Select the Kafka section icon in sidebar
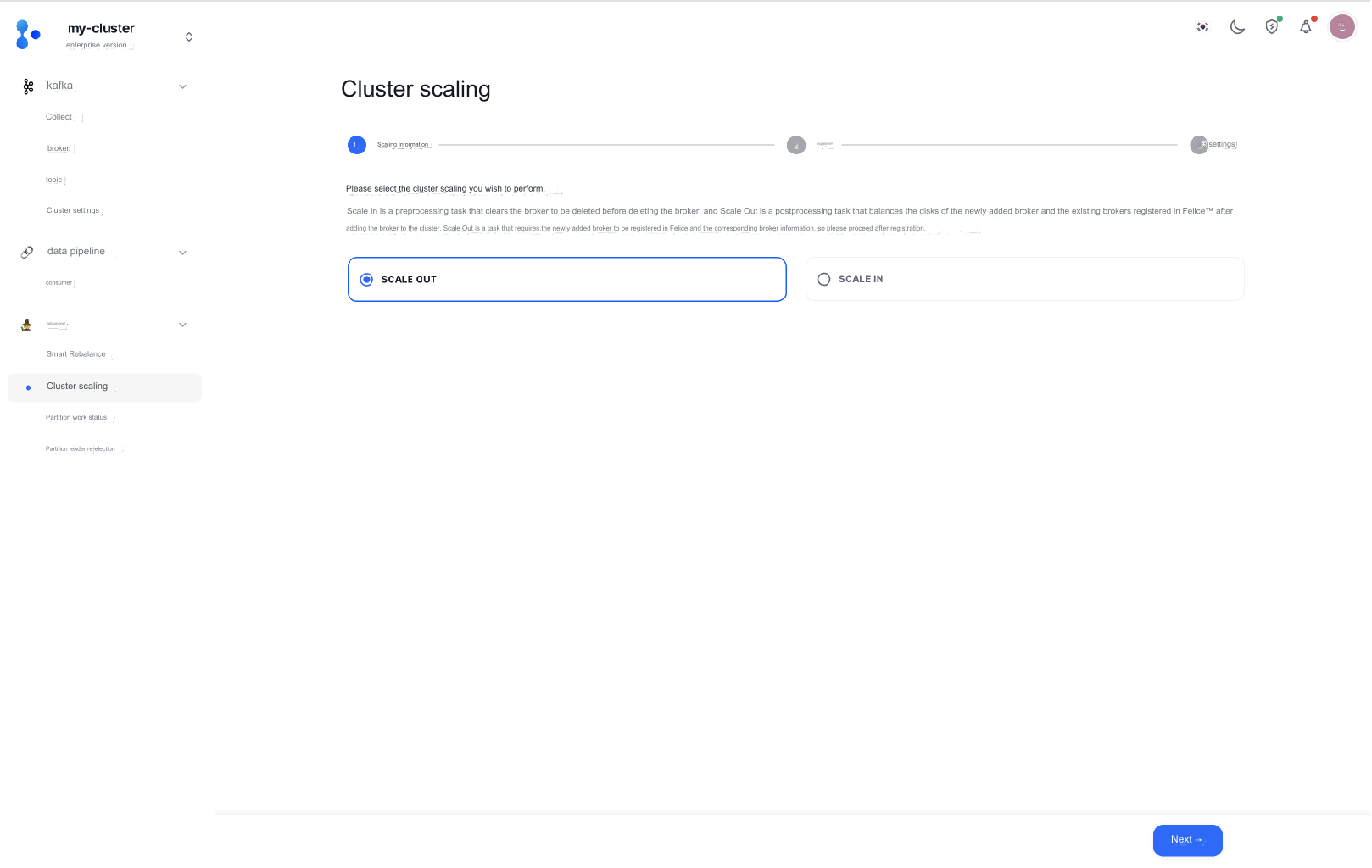The image size is (1372, 868). pos(28,86)
